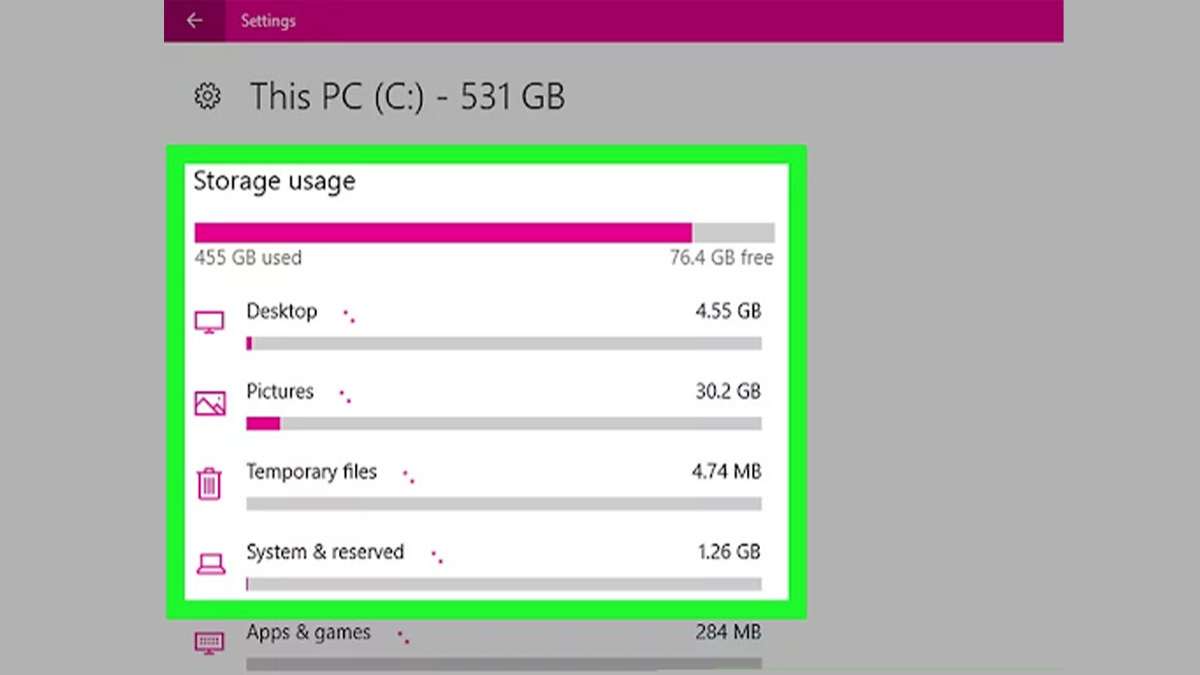
Task: Open the Pictures storage category
Action: coord(280,392)
